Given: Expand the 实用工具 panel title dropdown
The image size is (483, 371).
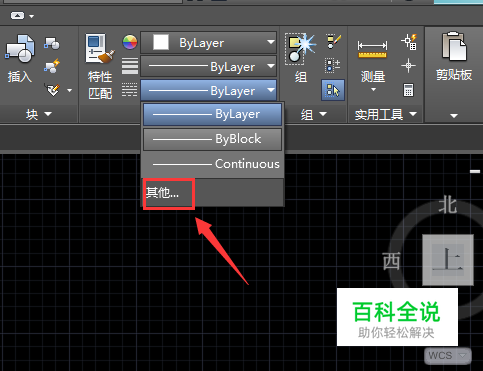Looking at the screenshot, I should click(386, 114).
